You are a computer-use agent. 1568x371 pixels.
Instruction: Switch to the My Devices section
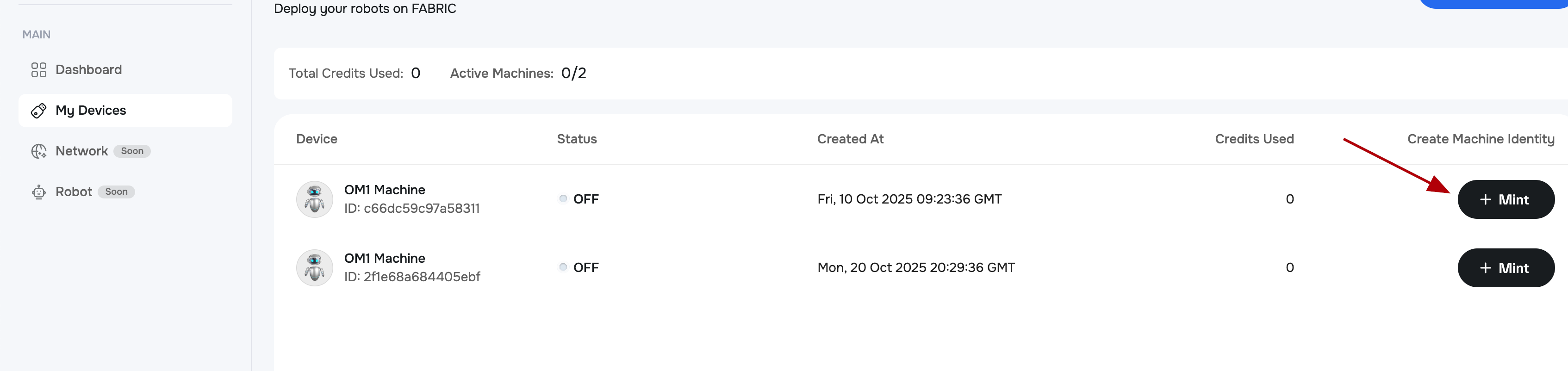(x=90, y=110)
